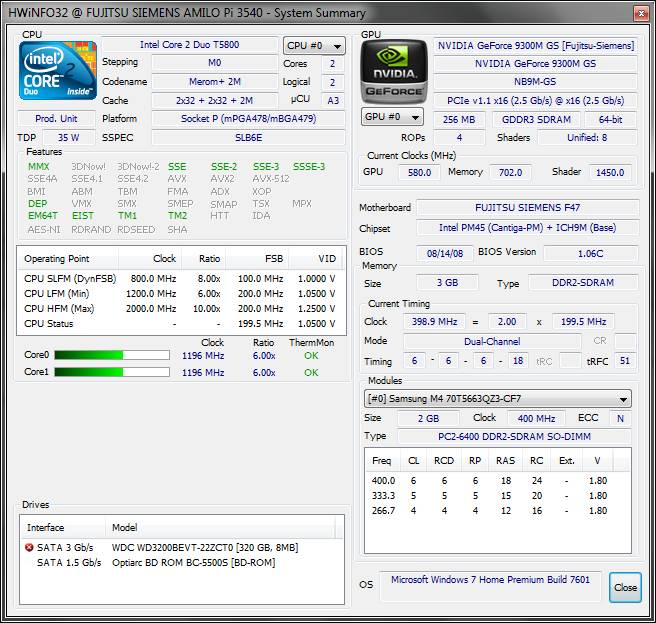Click the Core0 ThermMon OK status
The width and height of the screenshot is (656, 623).
[x=311, y=356]
